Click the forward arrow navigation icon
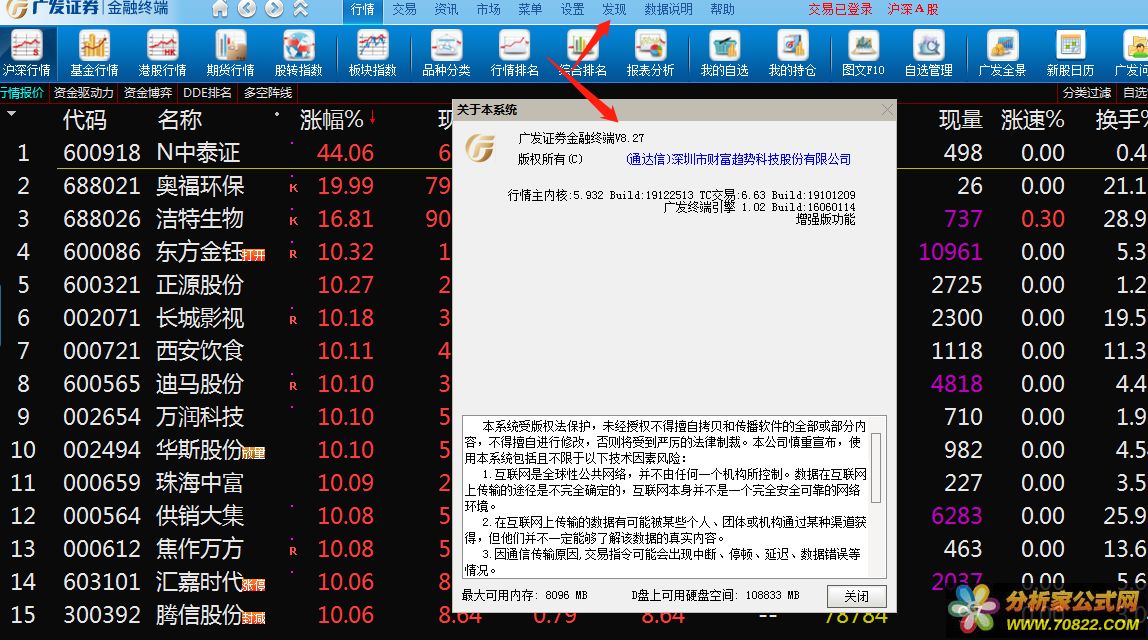 click(x=274, y=9)
